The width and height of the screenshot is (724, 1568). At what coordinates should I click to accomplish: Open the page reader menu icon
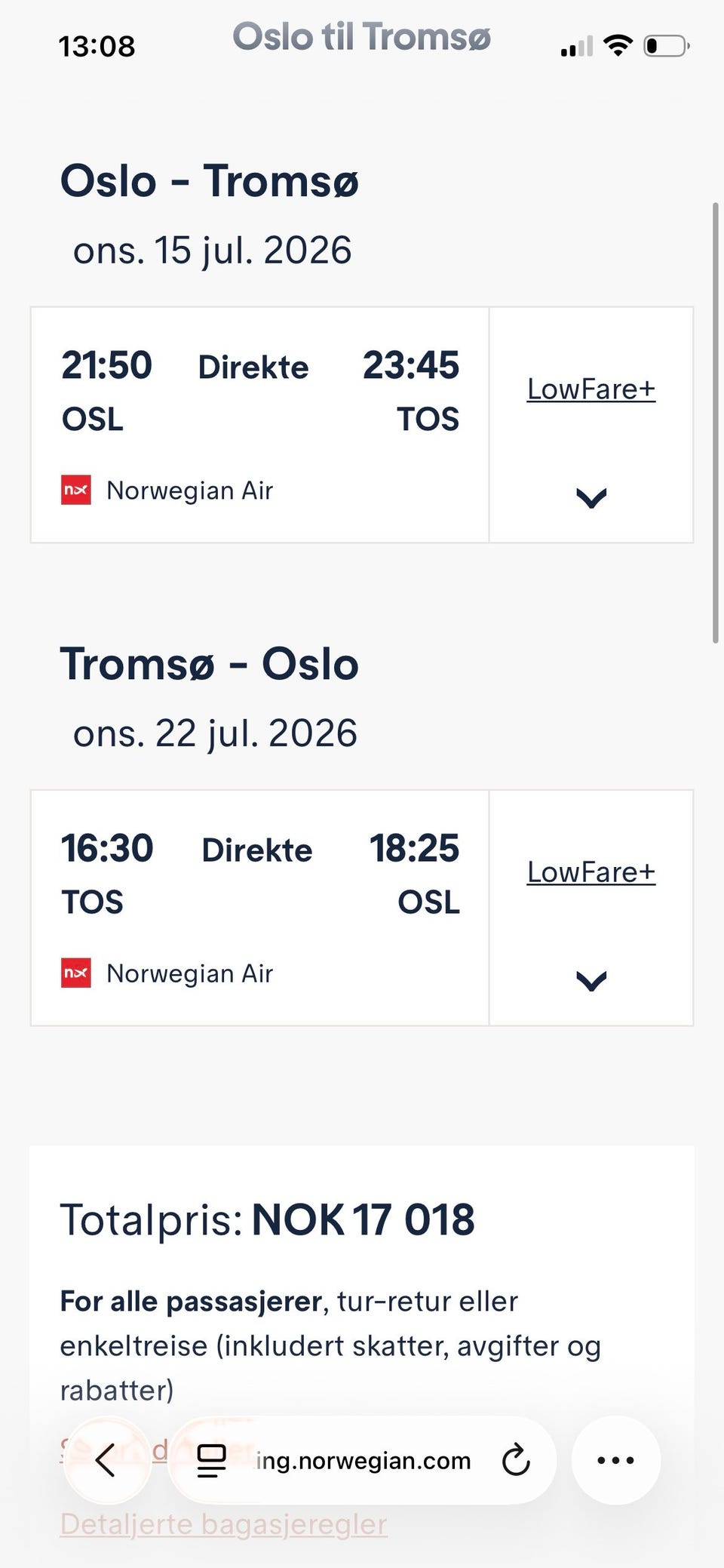tap(211, 1460)
